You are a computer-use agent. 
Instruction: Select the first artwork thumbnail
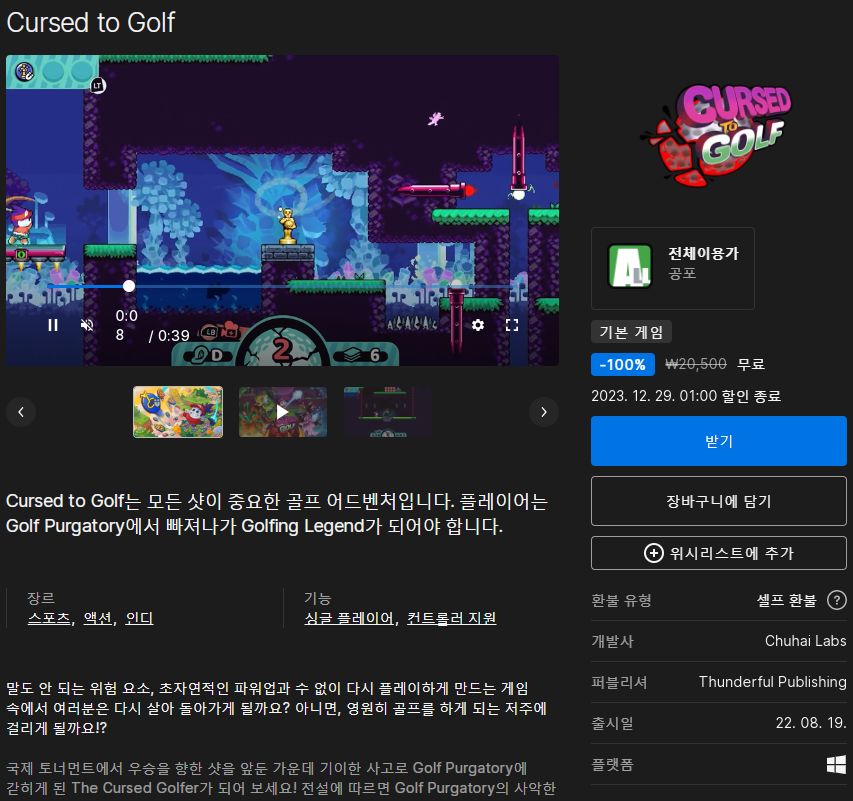tap(178, 412)
